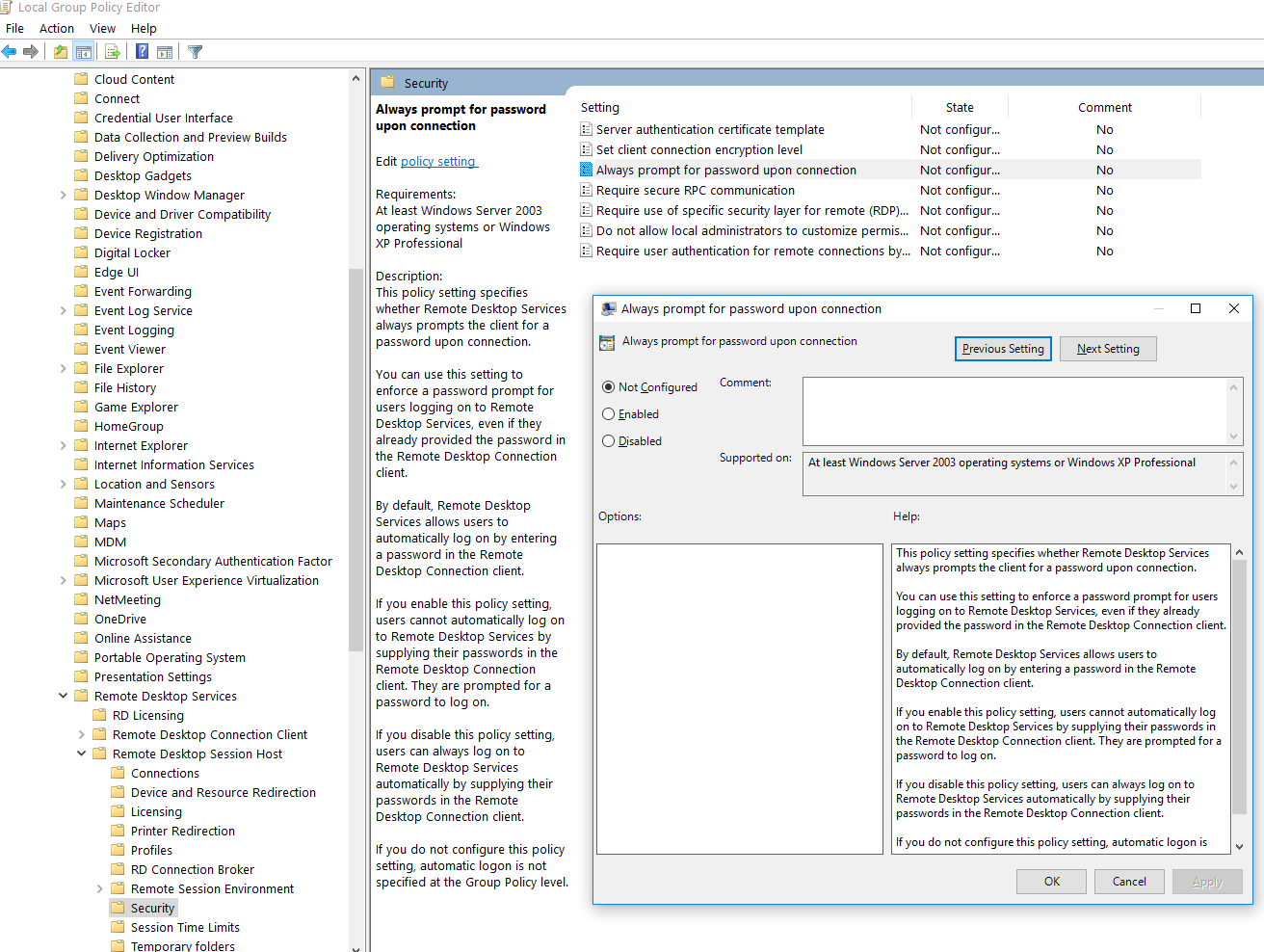1264x952 pixels.
Task: Click the Filter funnel icon
Action: coord(196,52)
